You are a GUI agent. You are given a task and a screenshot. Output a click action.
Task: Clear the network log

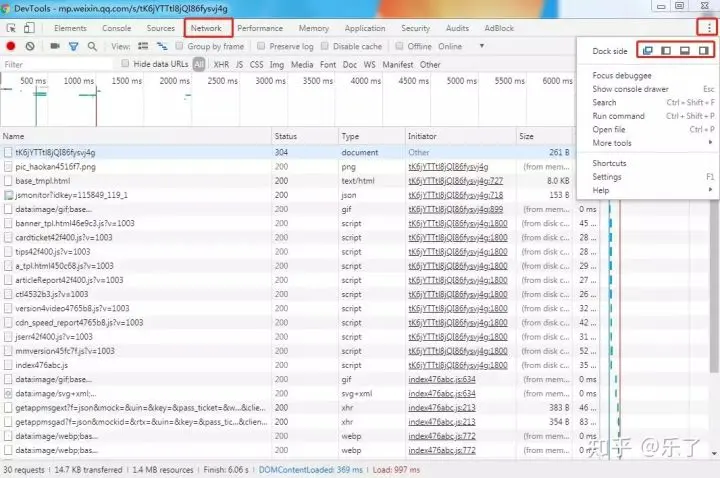click(30, 46)
